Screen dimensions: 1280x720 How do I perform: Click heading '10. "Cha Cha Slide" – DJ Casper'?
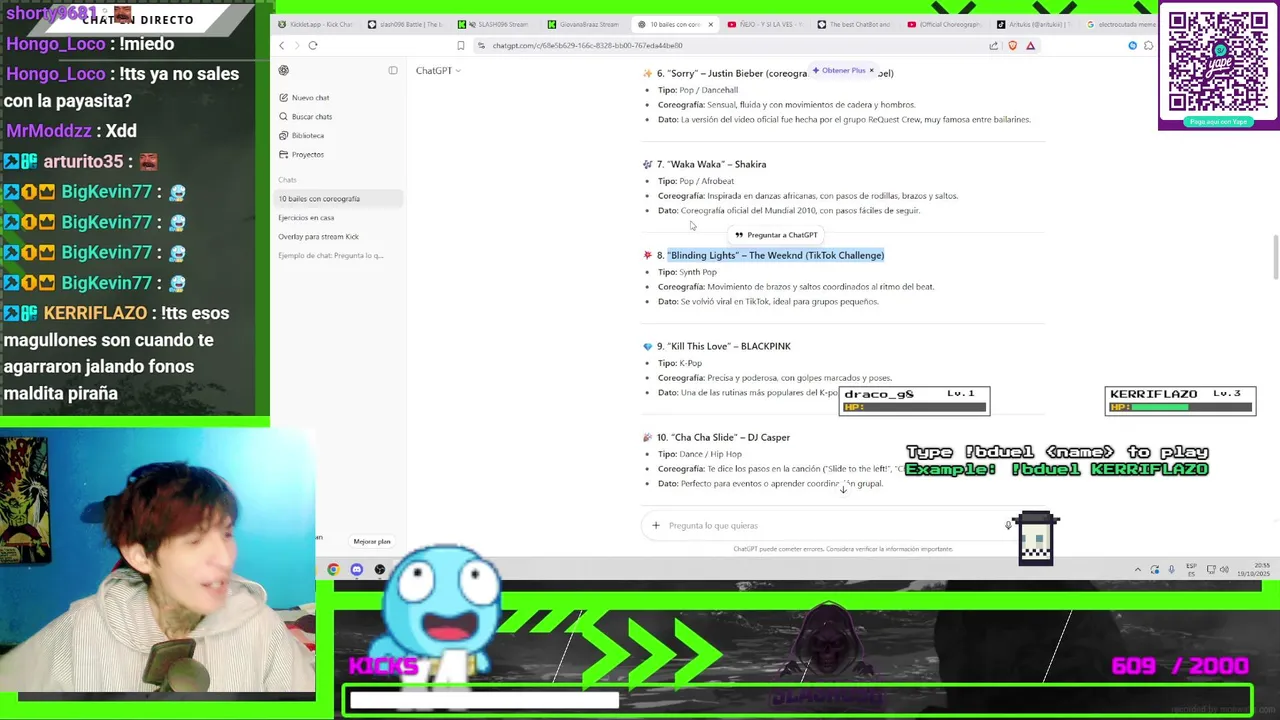(723, 437)
